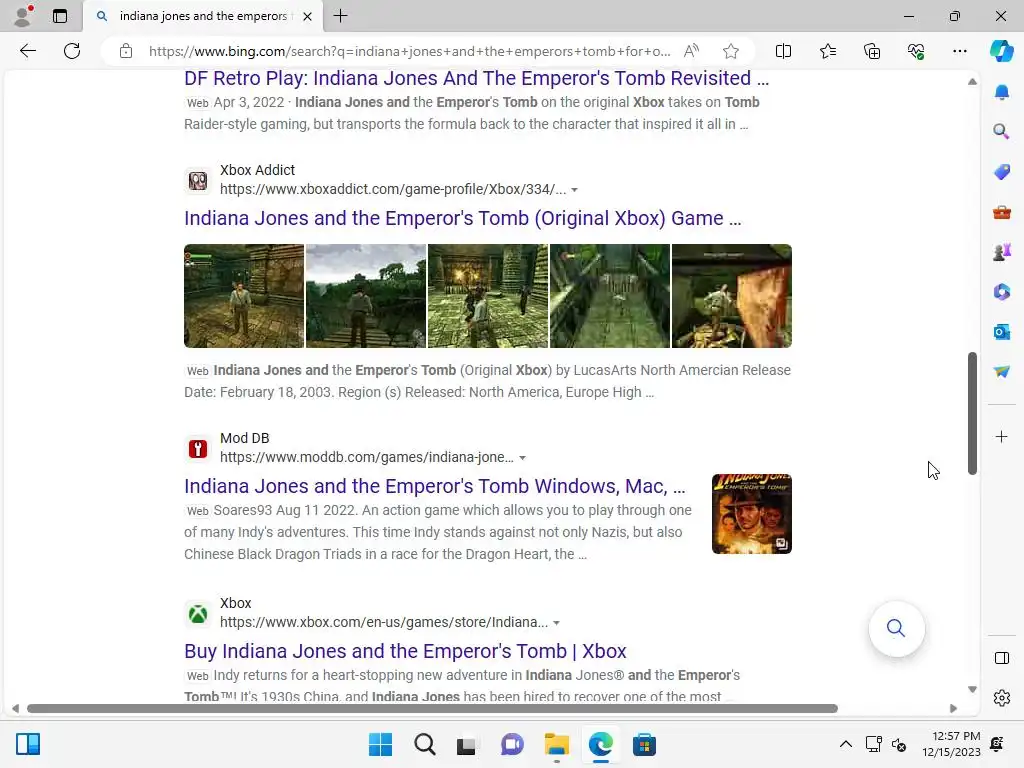Screen dimensions: 1024x768
Task: Open the profile avatar menu
Action: tap(24, 16)
